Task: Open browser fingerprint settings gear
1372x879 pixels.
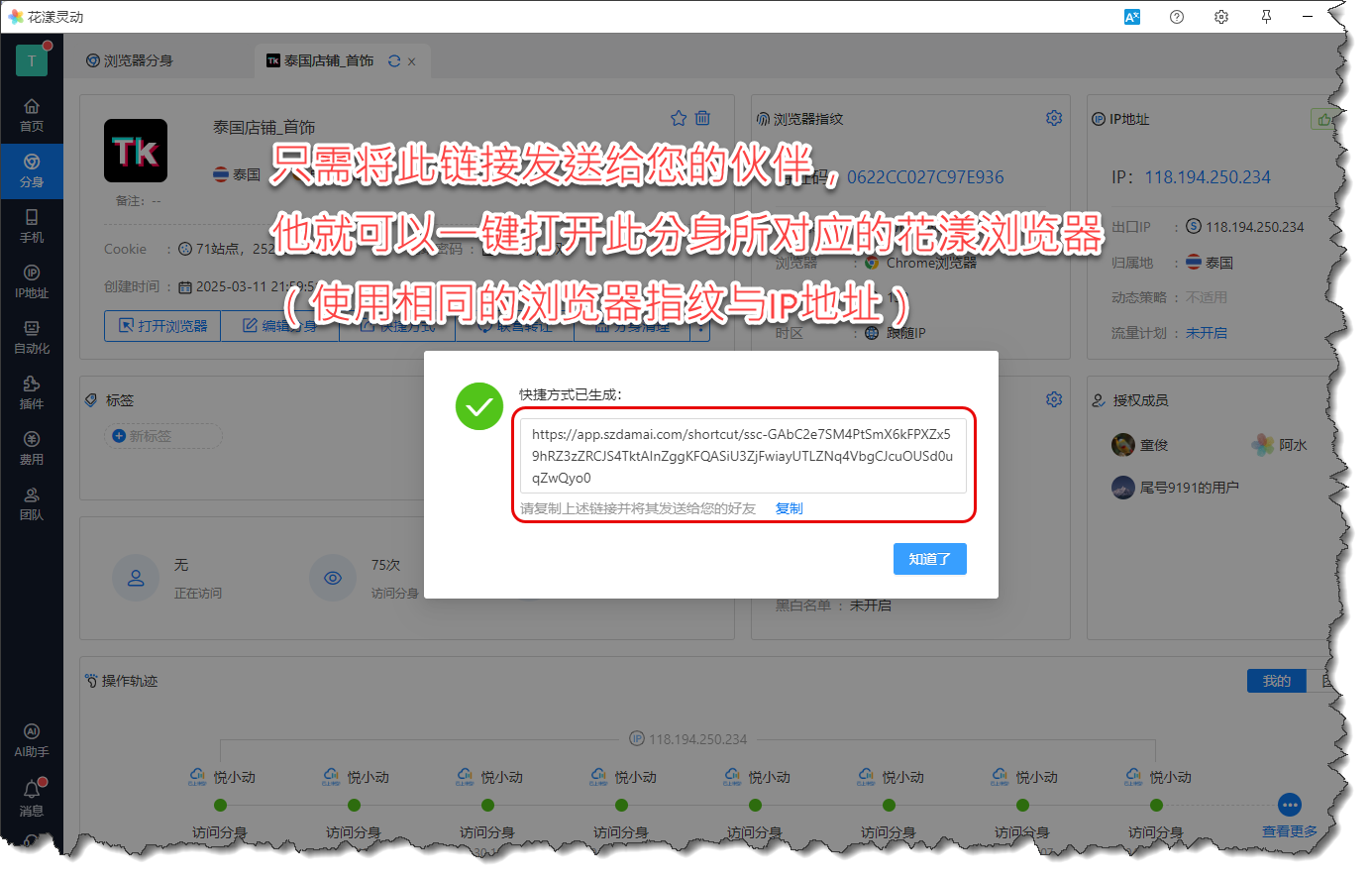Action: (x=1054, y=118)
